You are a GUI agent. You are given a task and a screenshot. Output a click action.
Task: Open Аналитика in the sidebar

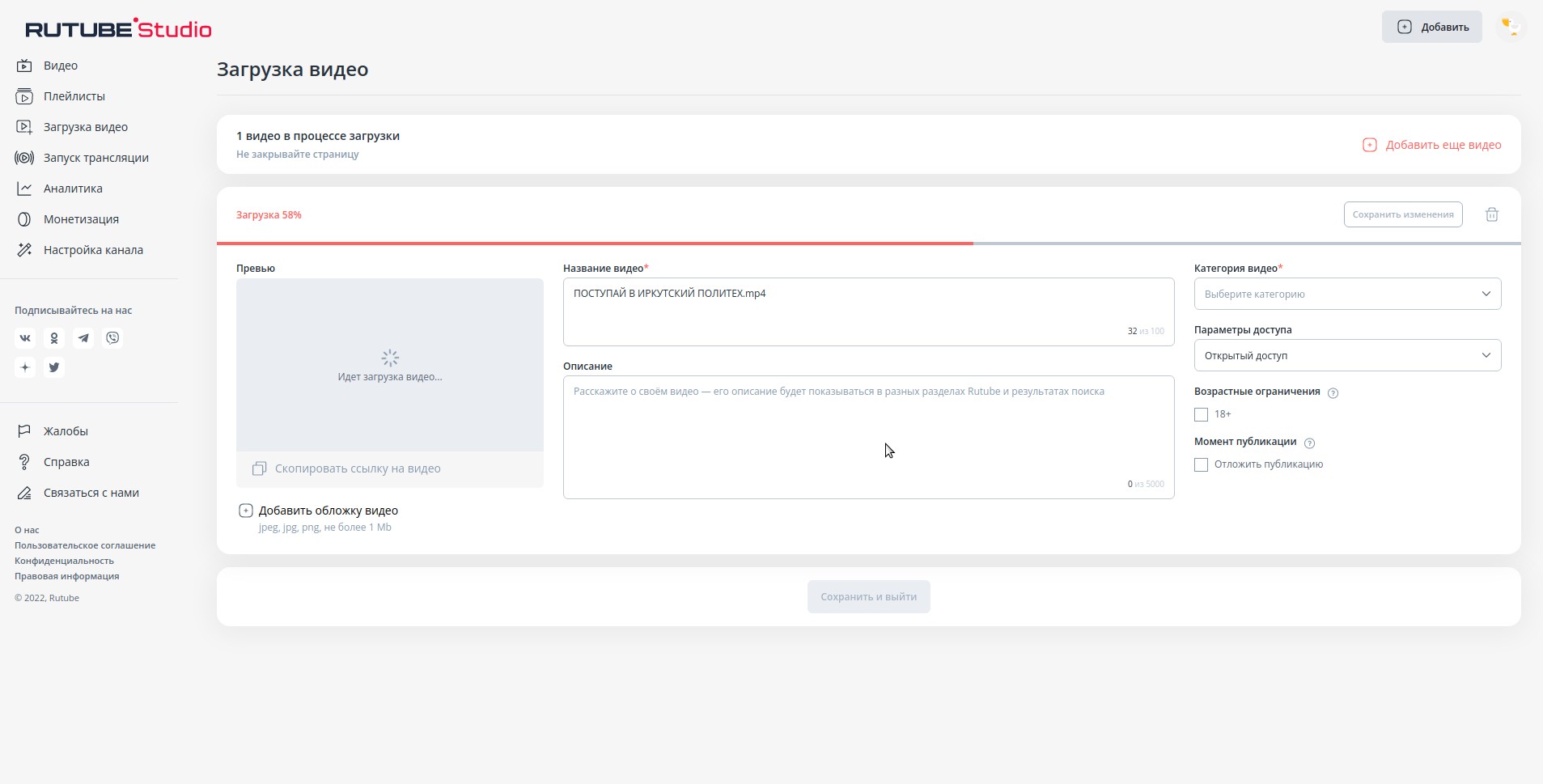[x=73, y=189]
